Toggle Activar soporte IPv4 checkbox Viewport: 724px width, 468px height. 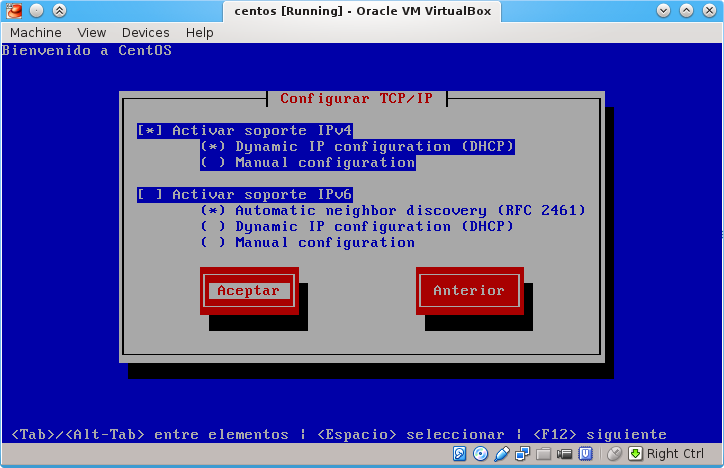(x=245, y=131)
